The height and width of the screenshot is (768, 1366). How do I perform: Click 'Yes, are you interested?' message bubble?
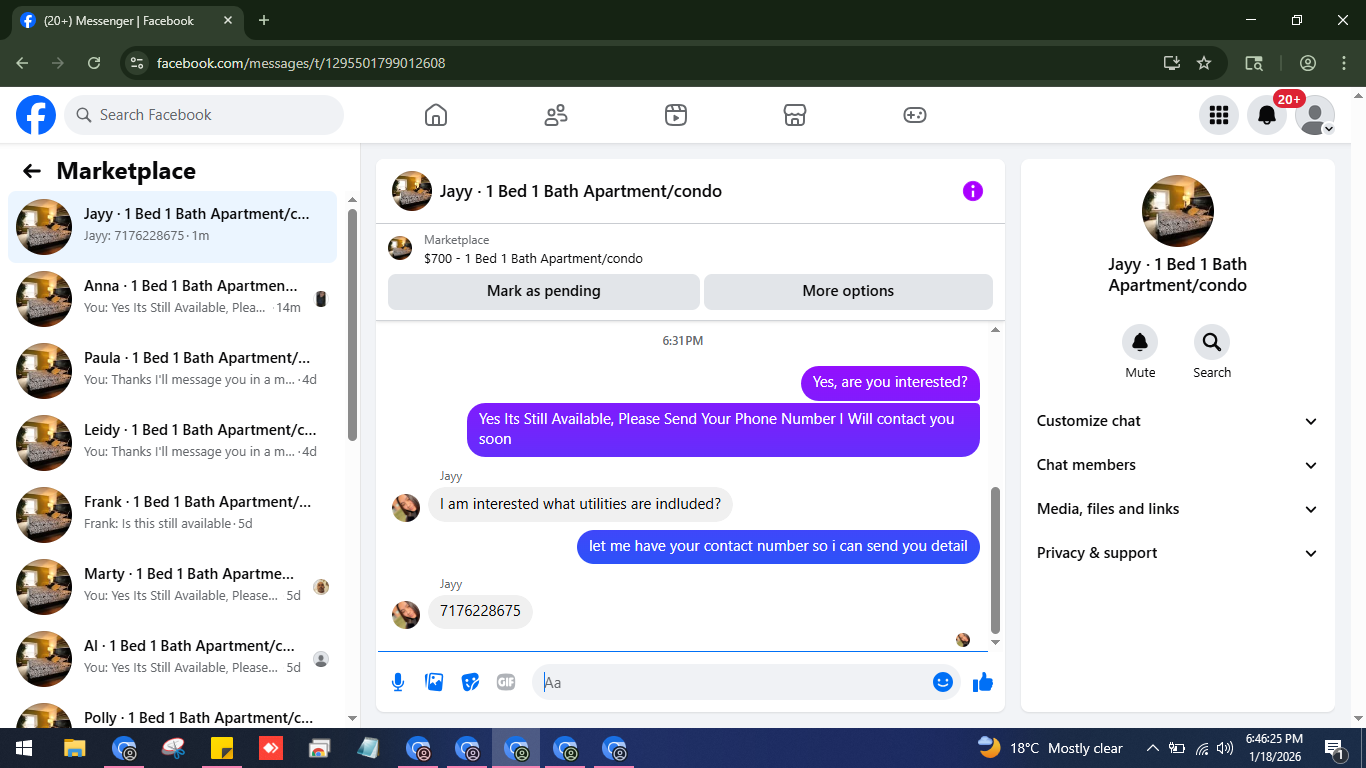point(890,382)
